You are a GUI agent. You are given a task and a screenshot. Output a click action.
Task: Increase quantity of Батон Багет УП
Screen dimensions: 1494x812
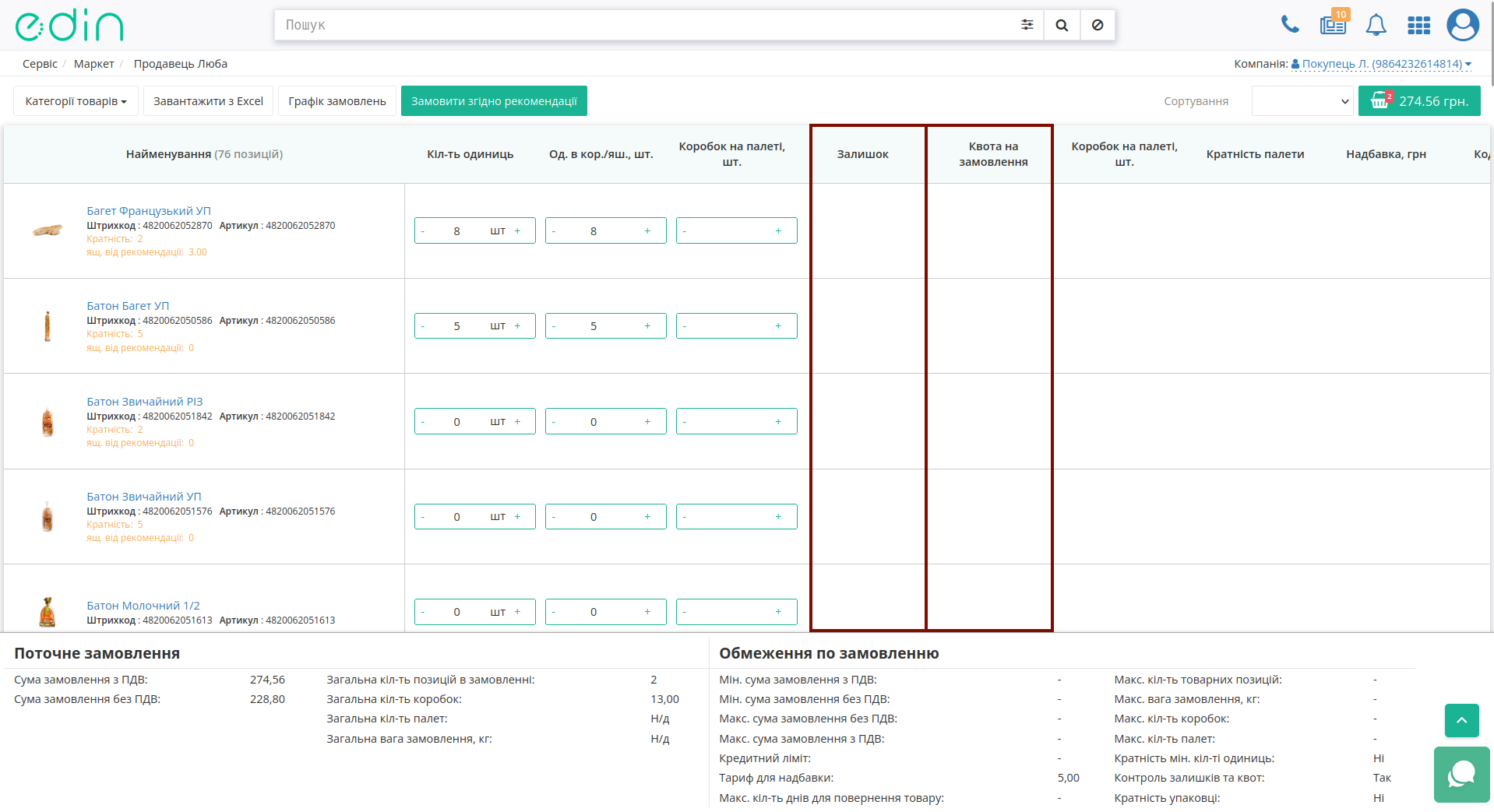pyautogui.click(x=517, y=326)
